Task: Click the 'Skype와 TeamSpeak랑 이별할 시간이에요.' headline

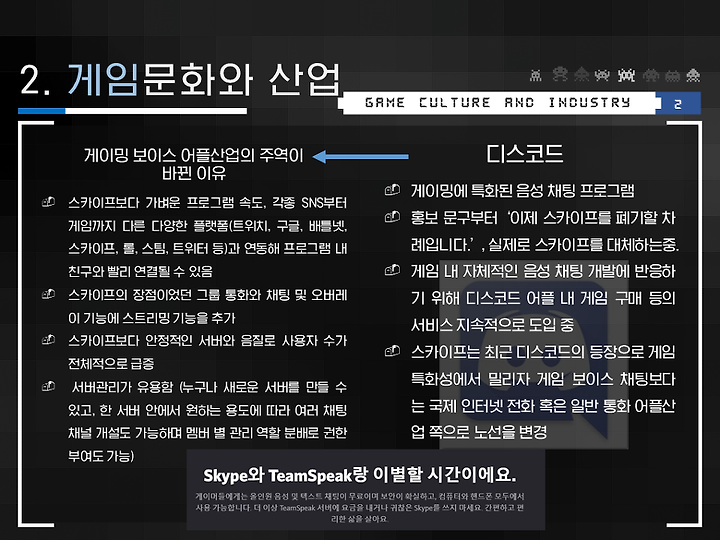Action: (360, 475)
